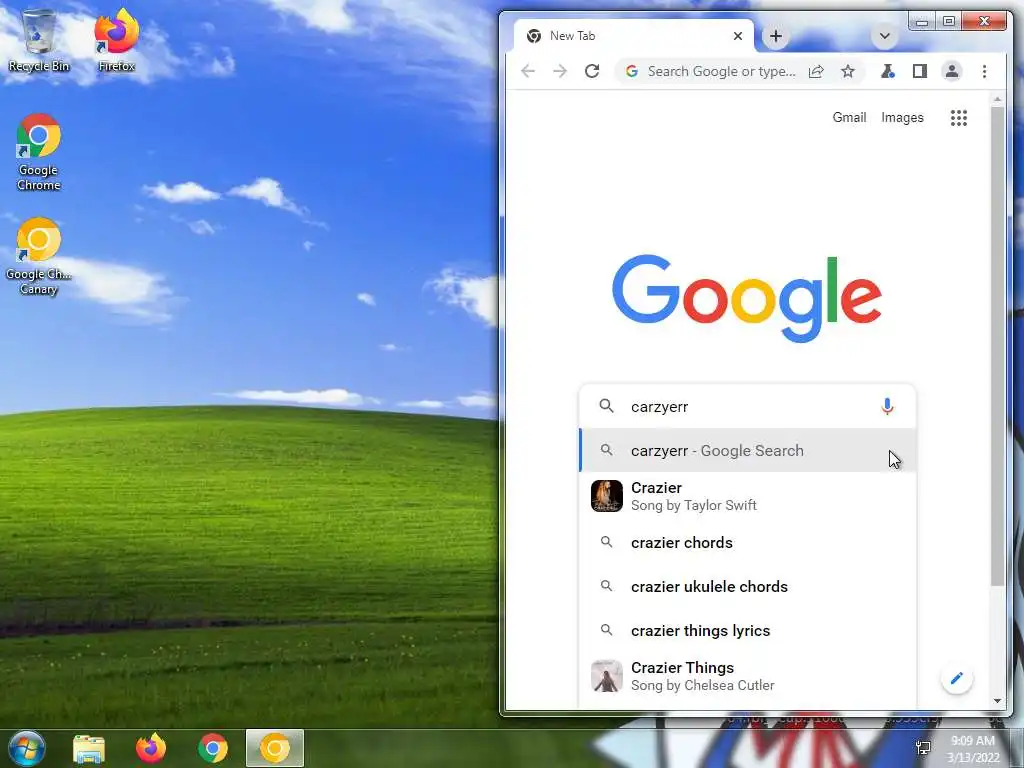Viewport: 1024px width, 768px height.
Task: Click the scrollbar up arrow
Action: [x=997, y=99]
